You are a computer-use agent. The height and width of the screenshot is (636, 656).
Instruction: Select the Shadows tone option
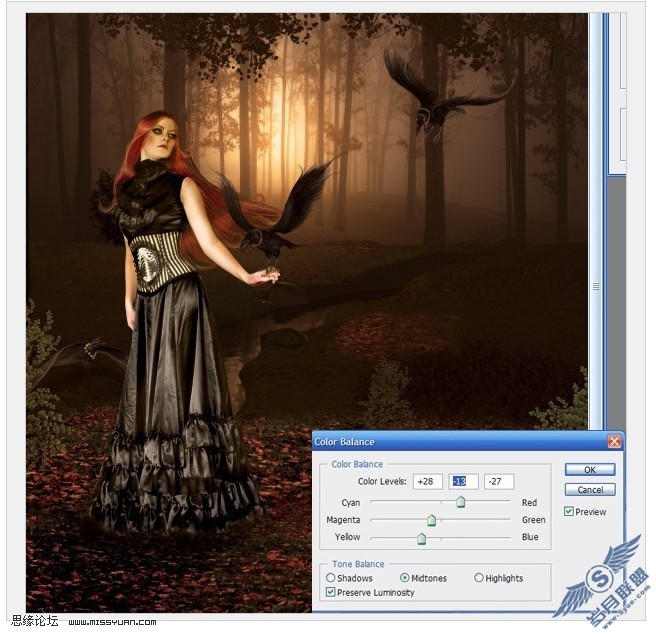(331, 578)
